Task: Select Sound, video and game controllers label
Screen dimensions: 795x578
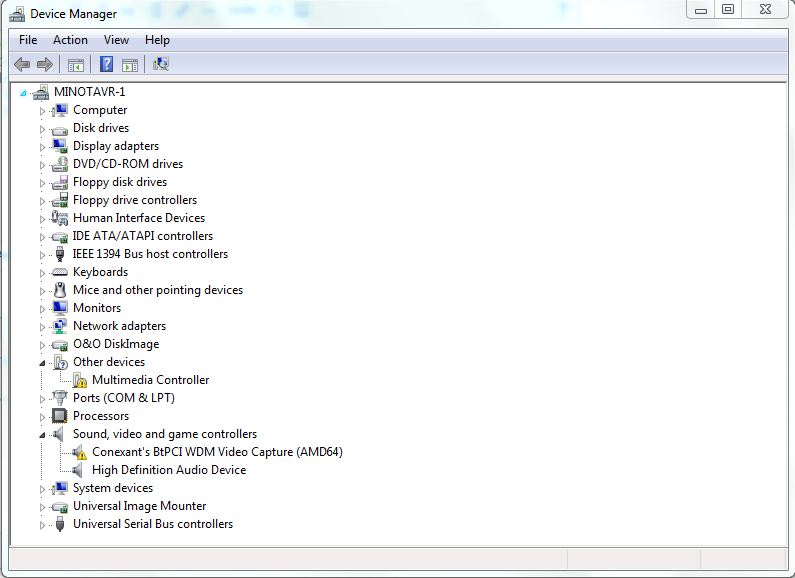Action: point(165,434)
